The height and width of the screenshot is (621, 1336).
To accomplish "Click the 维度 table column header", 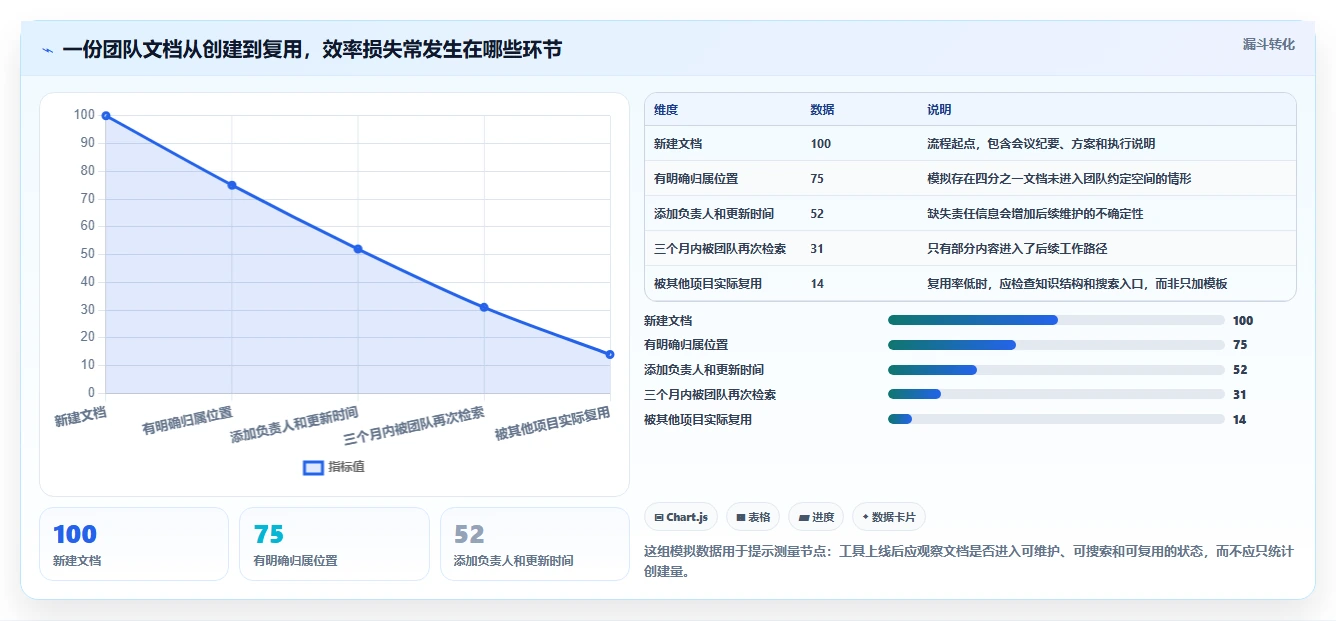I will click(666, 110).
